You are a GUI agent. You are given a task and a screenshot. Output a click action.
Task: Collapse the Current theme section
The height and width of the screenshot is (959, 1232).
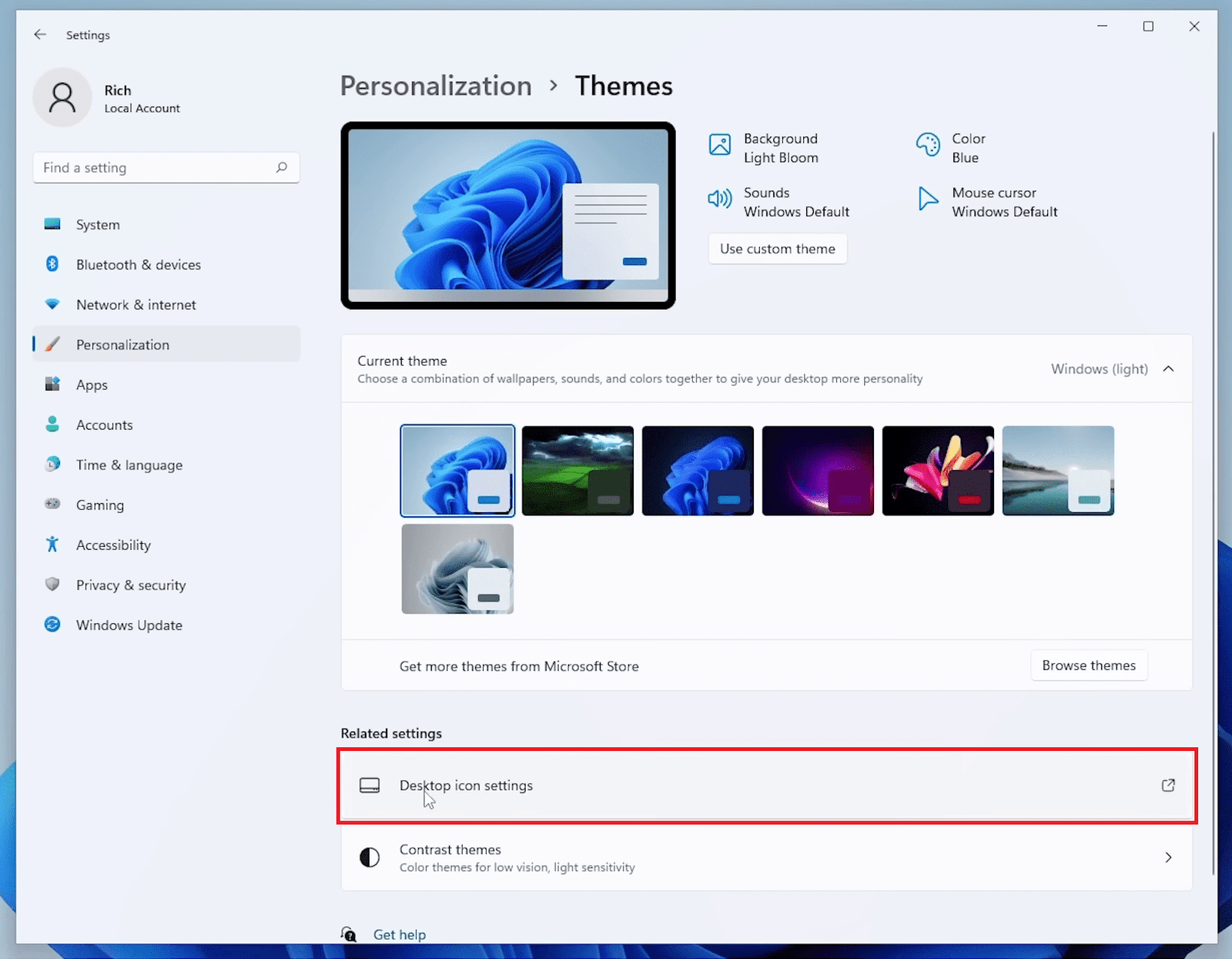tap(1169, 369)
